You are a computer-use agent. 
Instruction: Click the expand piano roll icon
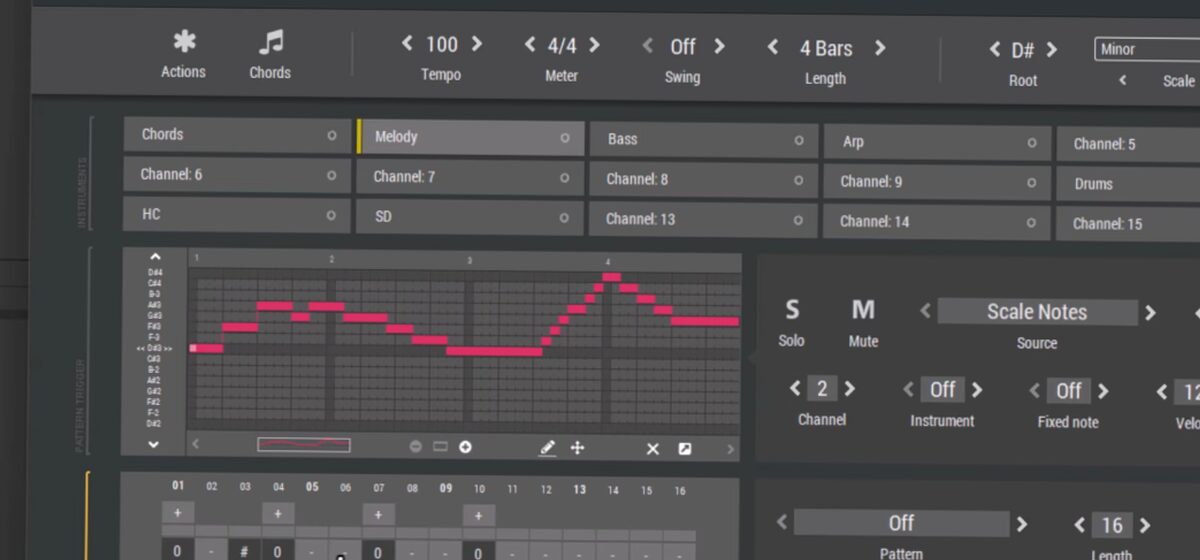click(685, 449)
